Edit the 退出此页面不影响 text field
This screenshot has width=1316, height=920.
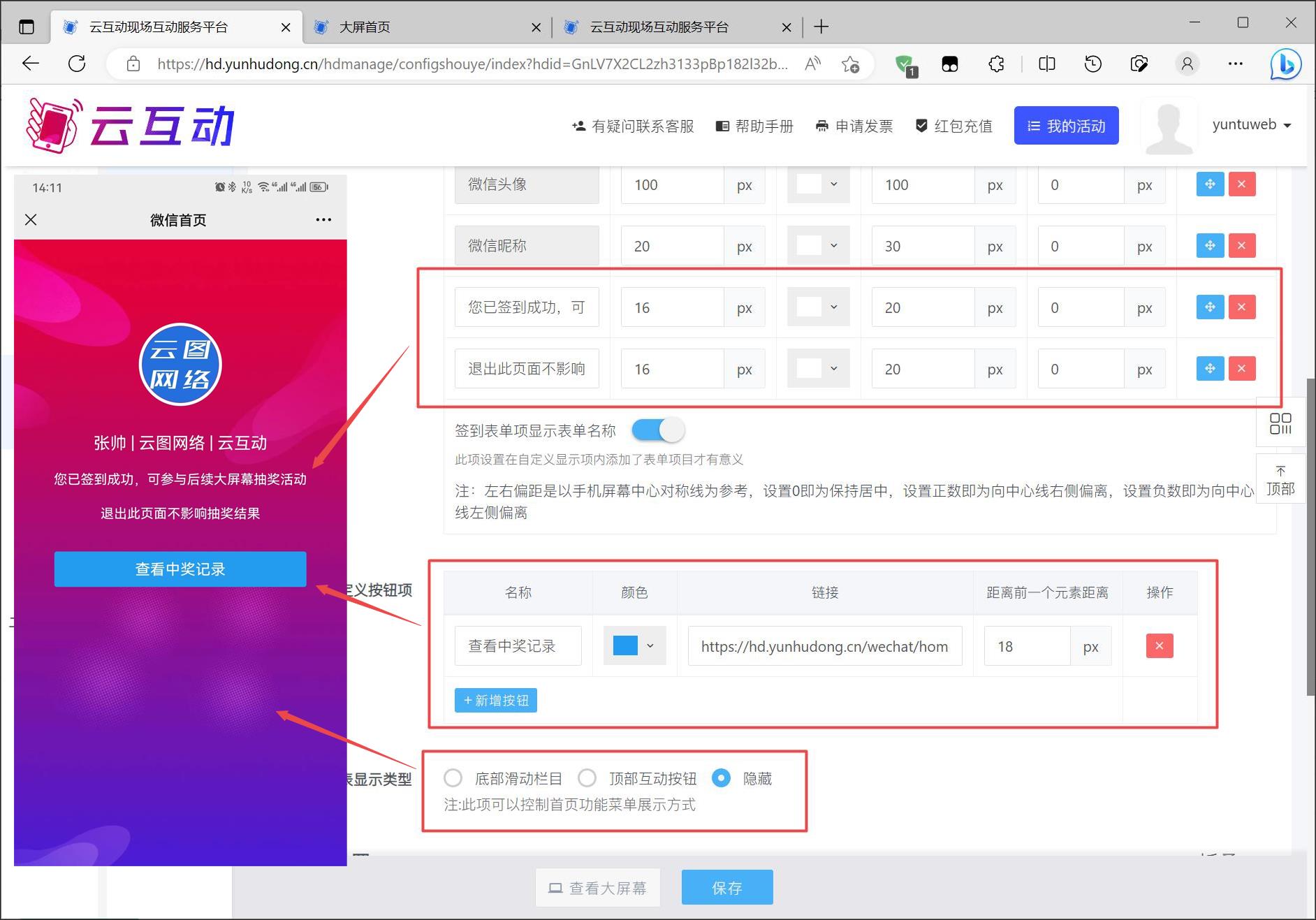(527, 369)
